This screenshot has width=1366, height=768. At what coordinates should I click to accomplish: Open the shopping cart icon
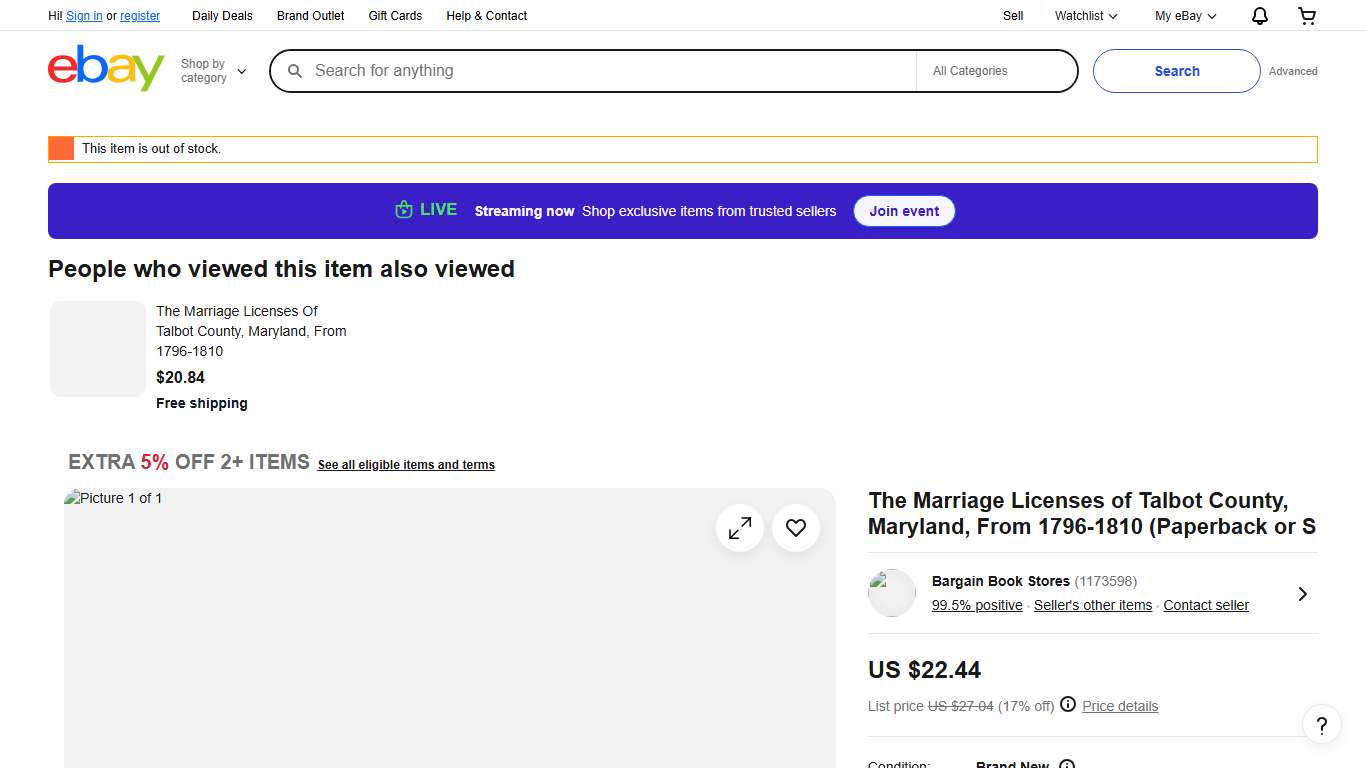1307,16
